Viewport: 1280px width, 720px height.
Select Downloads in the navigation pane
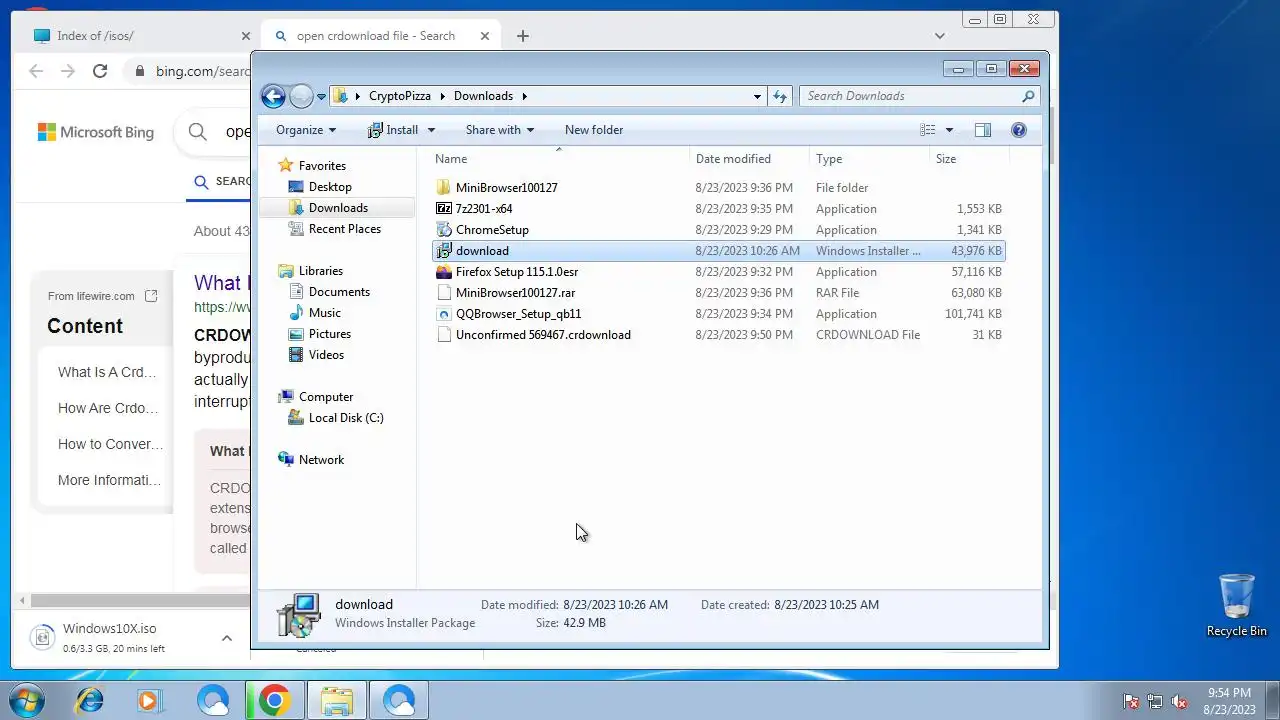pyautogui.click(x=338, y=208)
